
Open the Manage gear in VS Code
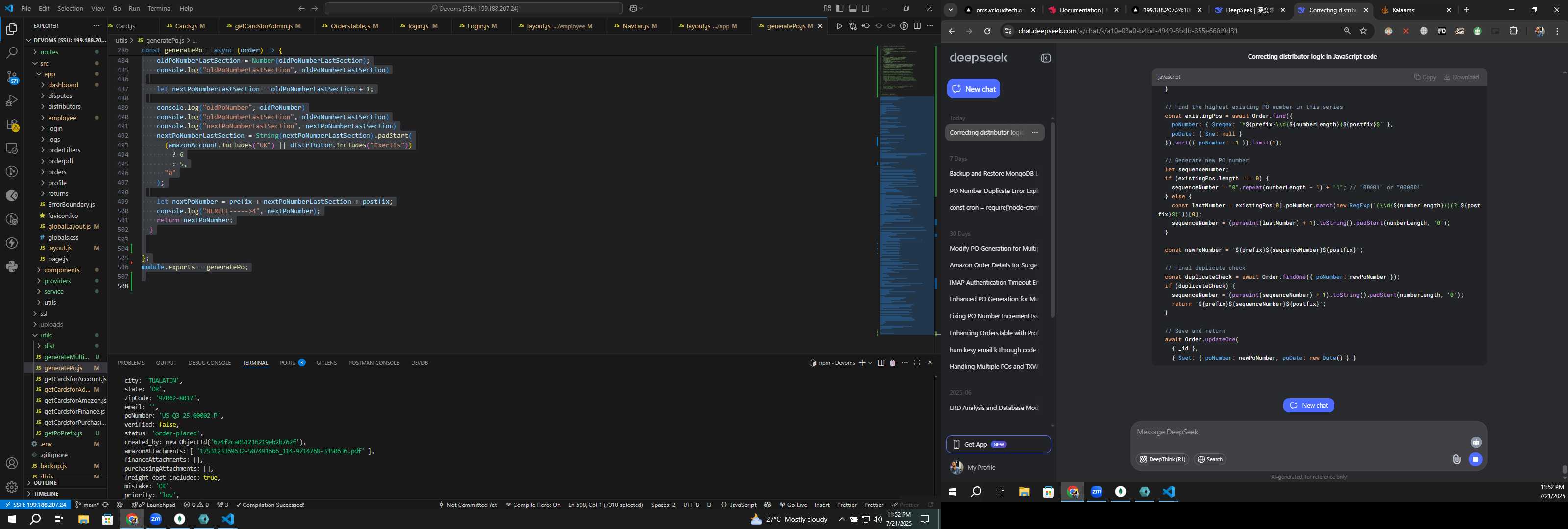(x=12, y=487)
